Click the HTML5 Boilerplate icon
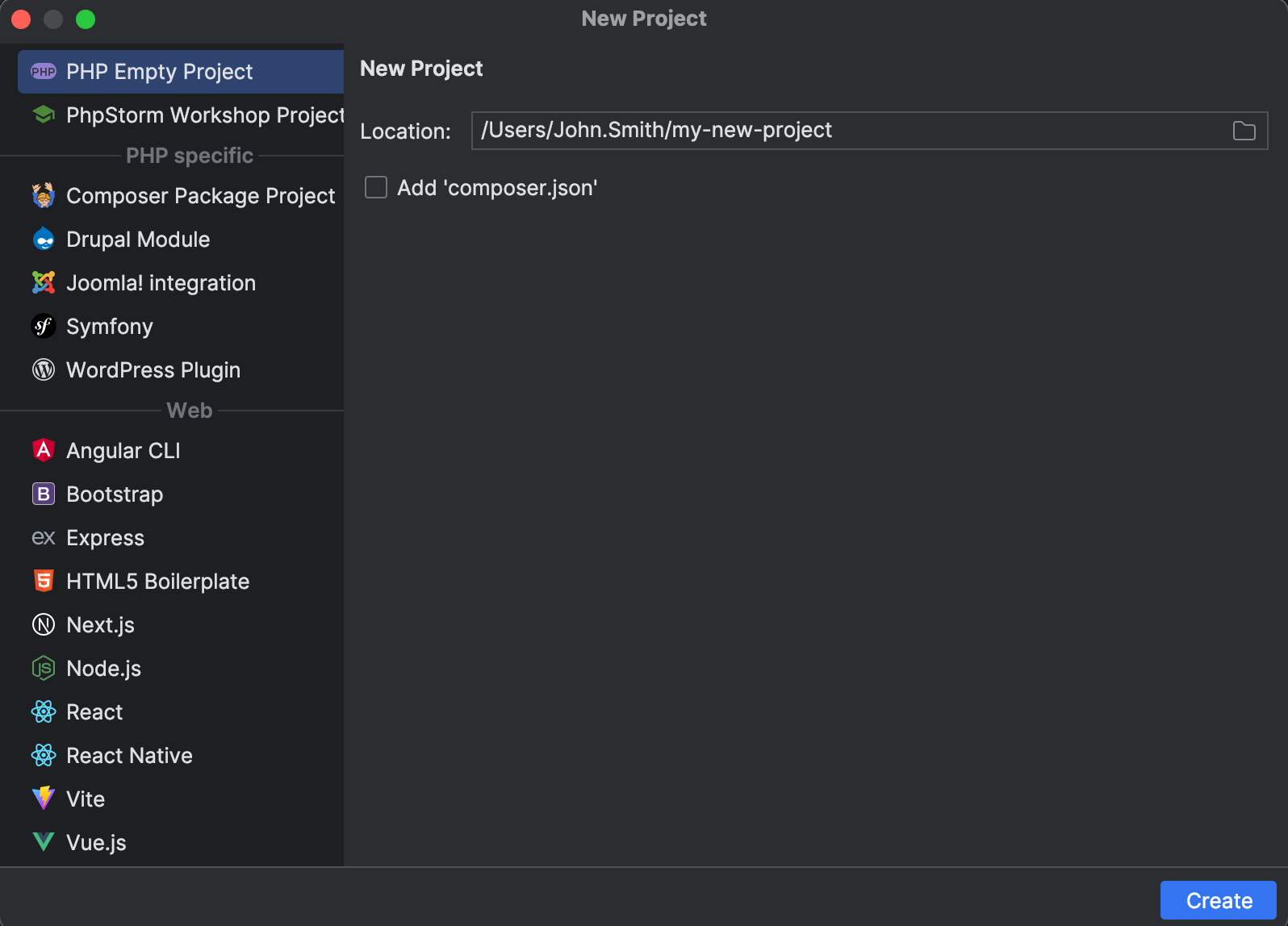The image size is (1288, 926). click(x=43, y=581)
